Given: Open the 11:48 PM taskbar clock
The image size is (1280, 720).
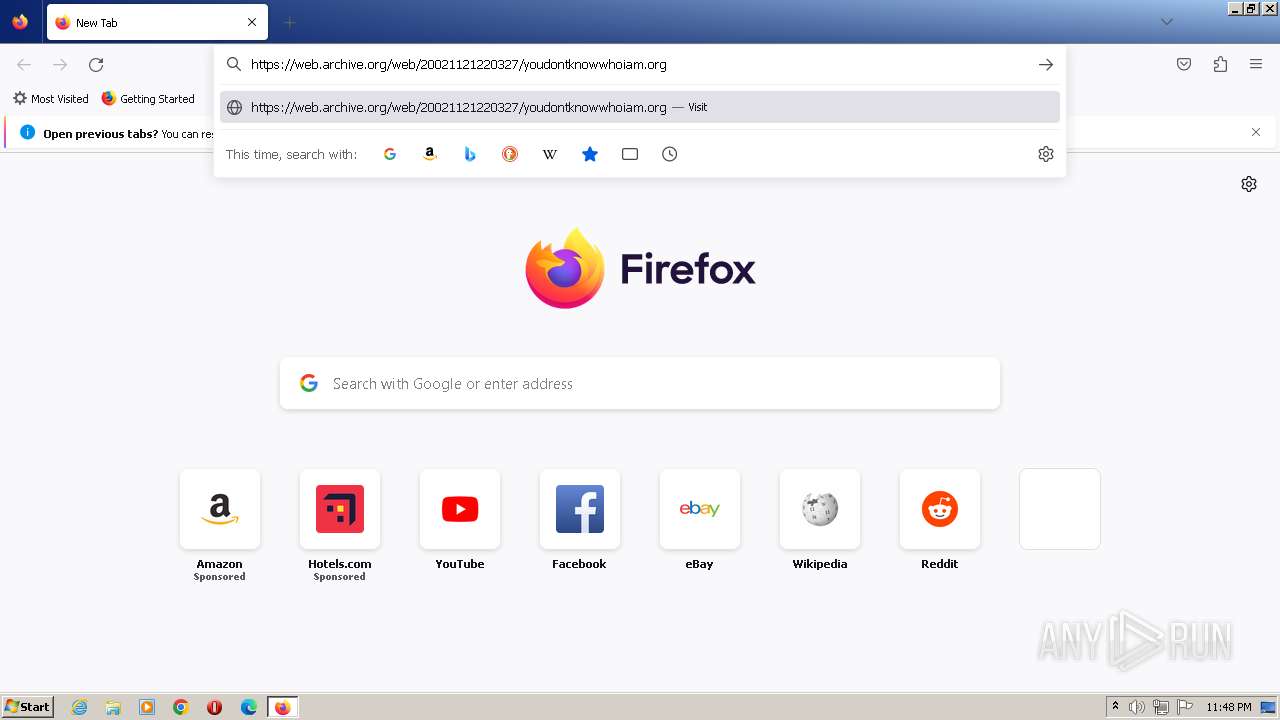Looking at the screenshot, I should [x=1229, y=707].
